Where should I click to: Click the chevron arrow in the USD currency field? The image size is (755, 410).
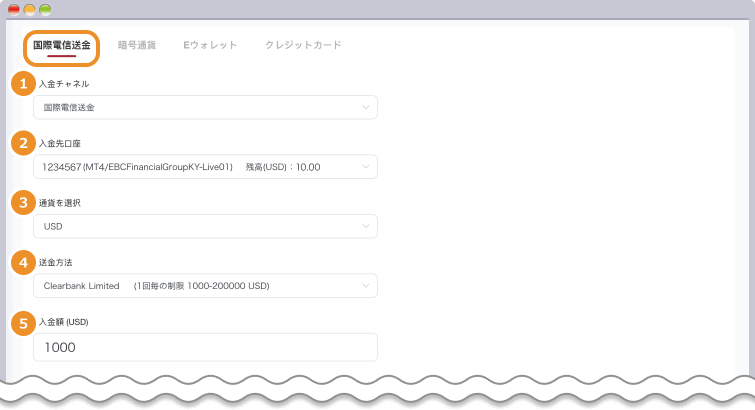pyautogui.click(x=366, y=226)
